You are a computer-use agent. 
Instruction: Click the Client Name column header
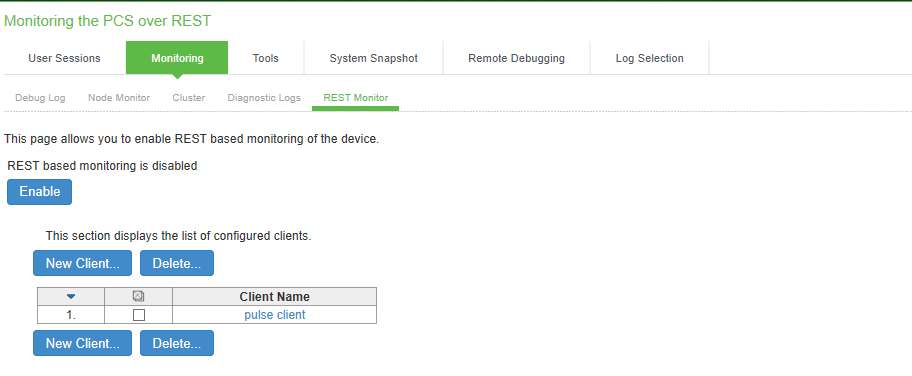tap(275, 297)
